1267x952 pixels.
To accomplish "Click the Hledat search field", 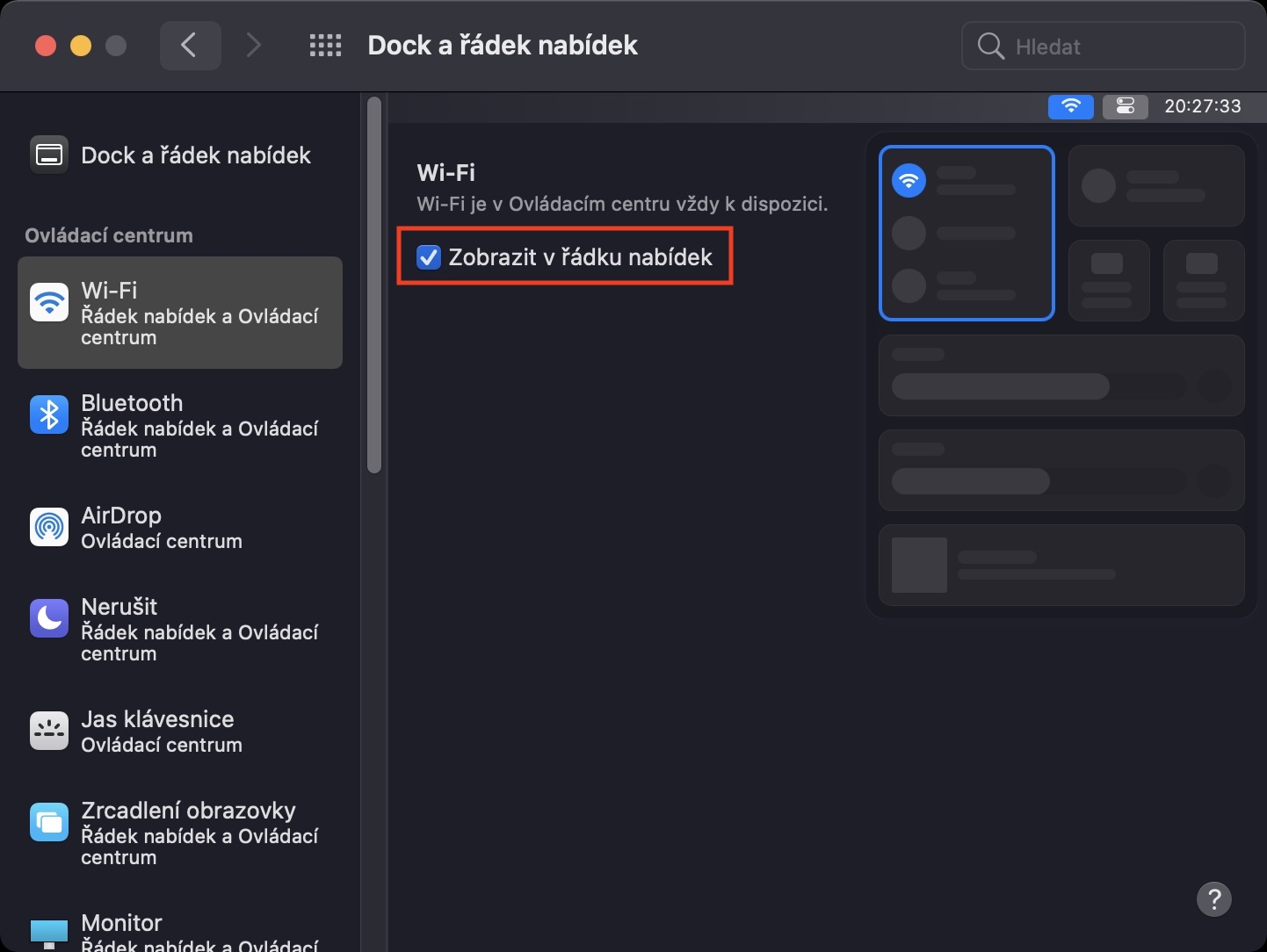I will (x=1104, y=46).
